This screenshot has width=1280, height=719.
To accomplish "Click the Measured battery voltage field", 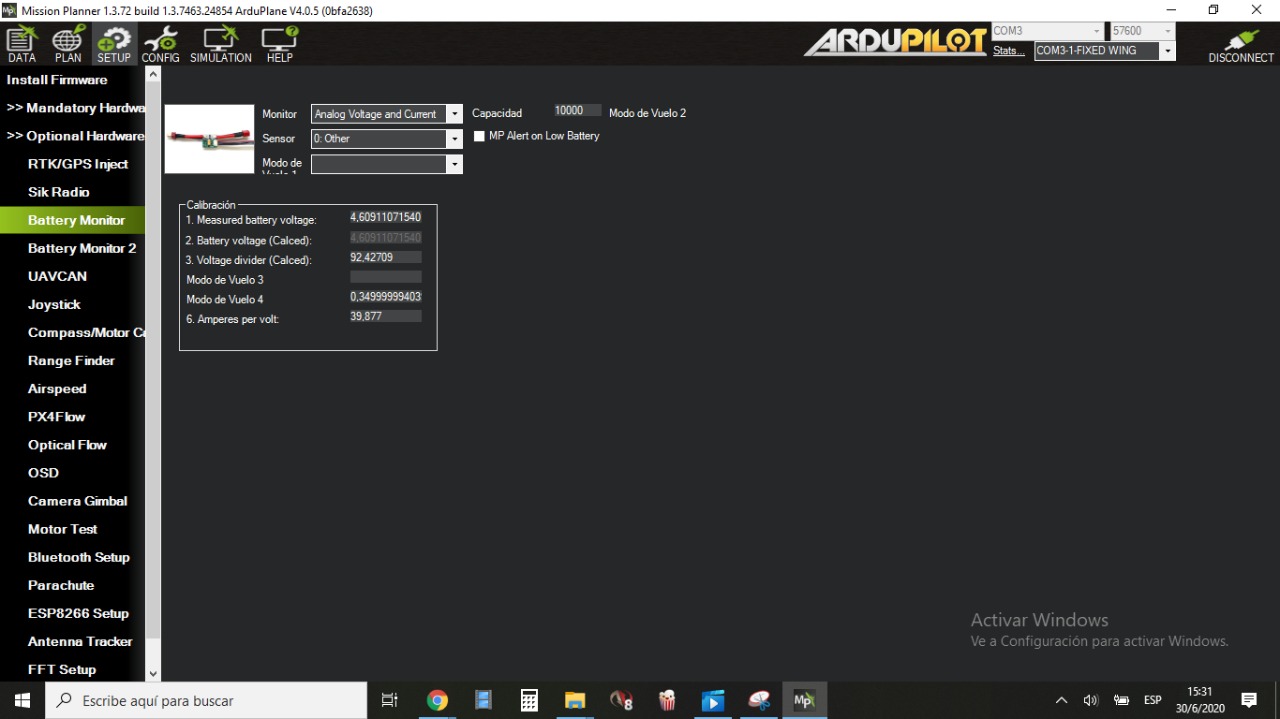I will pos(385,218).
